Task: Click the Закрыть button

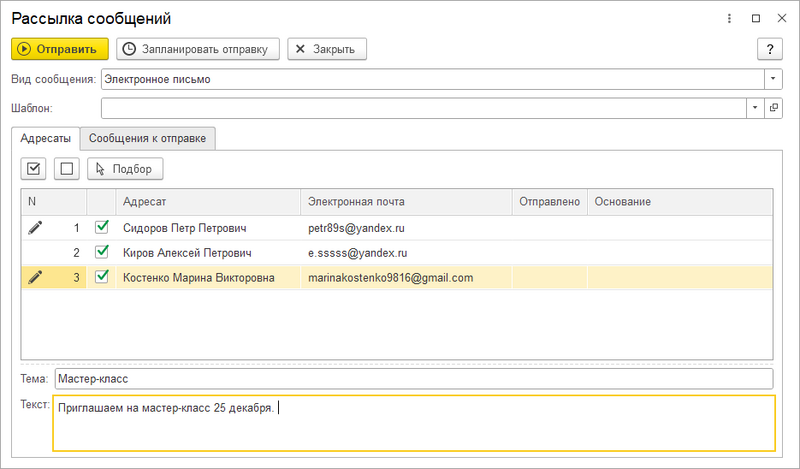Action: pos(327,49)
